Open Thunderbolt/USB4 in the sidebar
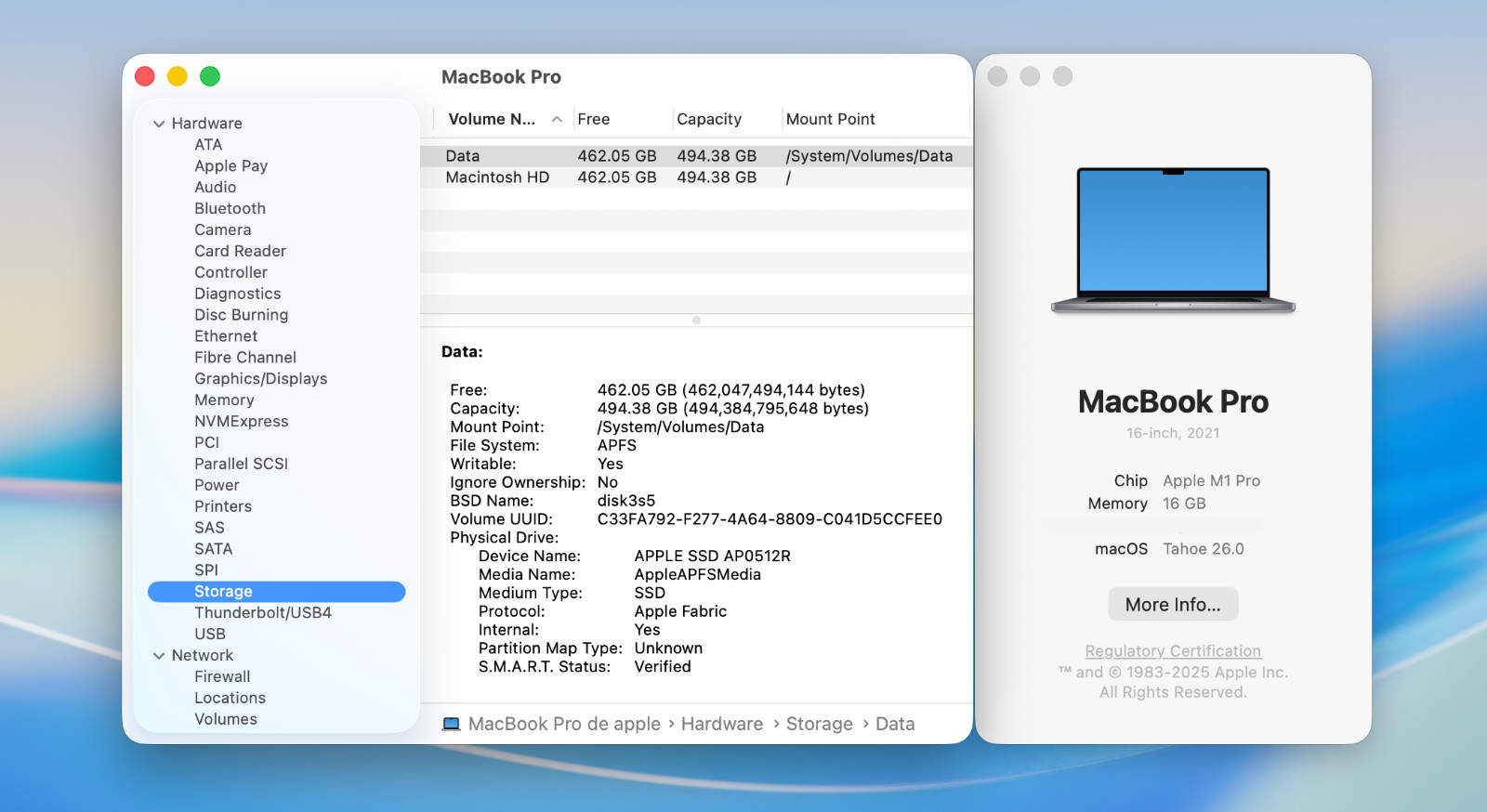The image size is (1487, 812). tap(262, 613)
